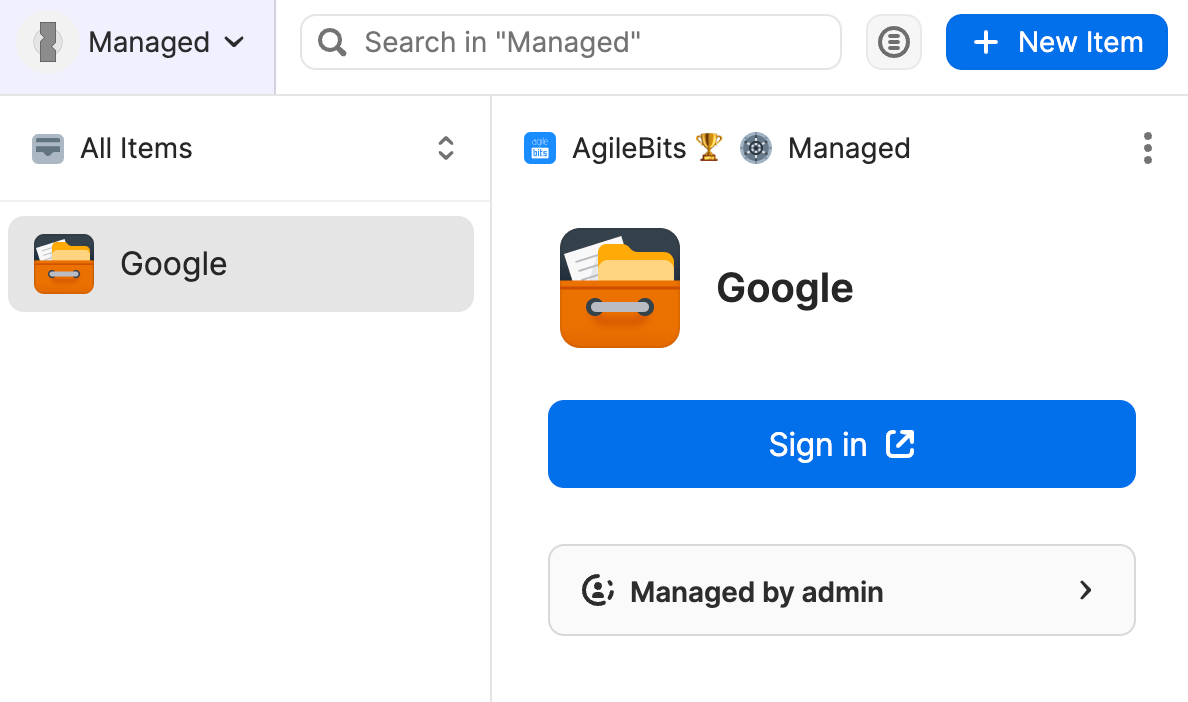Viewport: 1188px width, 702px height.
Task: Open the Managed by admin panel
Action: click(x=841, y=590)
